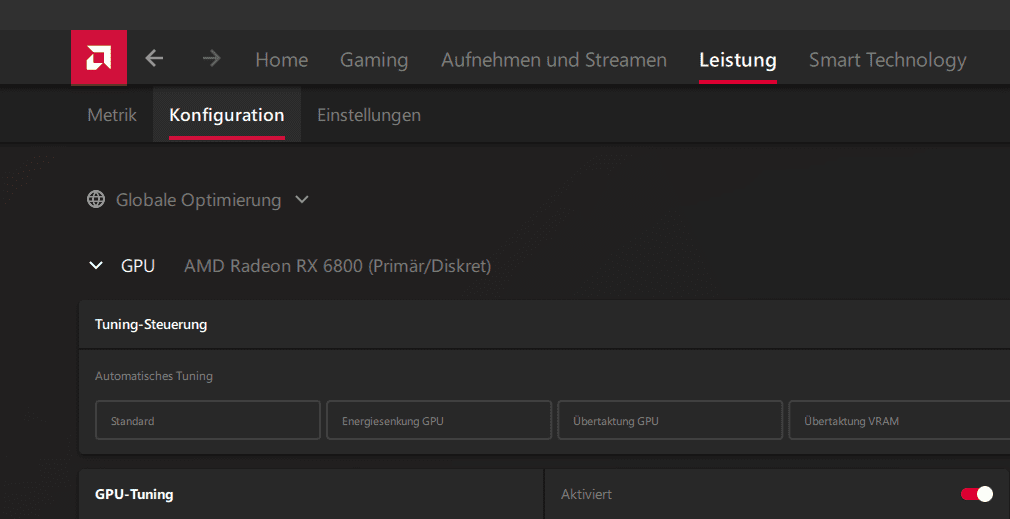The width and height of the screenshot is (1010, 519).
Task: Choose the Übertaktung VRAM preset
Action: click(x=899, y=420)
